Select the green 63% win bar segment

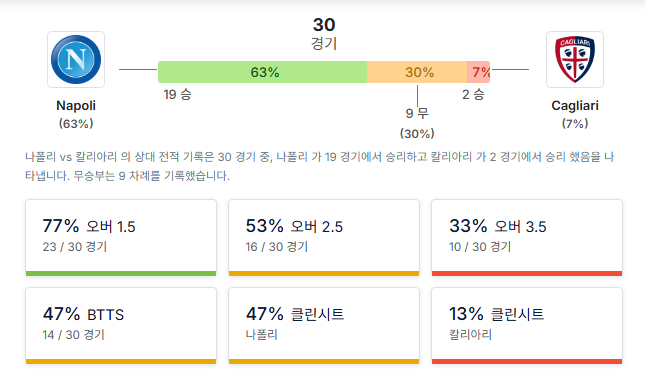click(x=262, y=72)
